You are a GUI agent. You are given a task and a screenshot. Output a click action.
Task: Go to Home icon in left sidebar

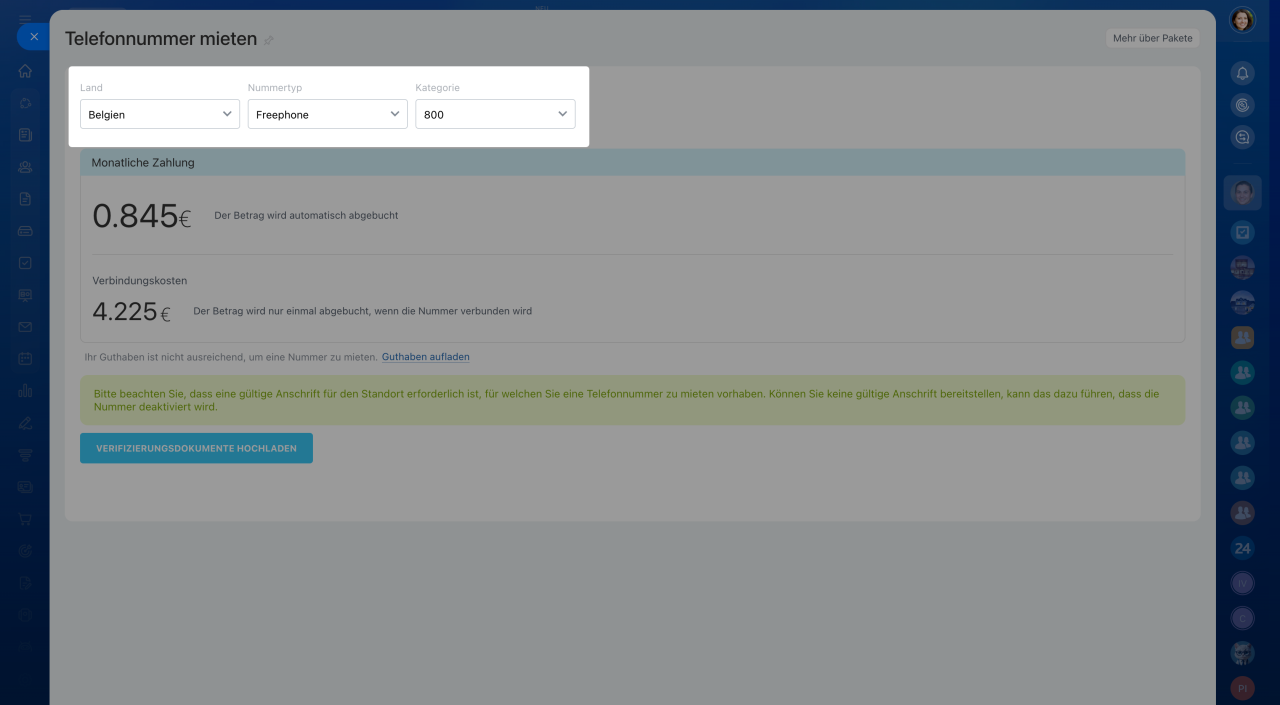(x=25, y=71)
